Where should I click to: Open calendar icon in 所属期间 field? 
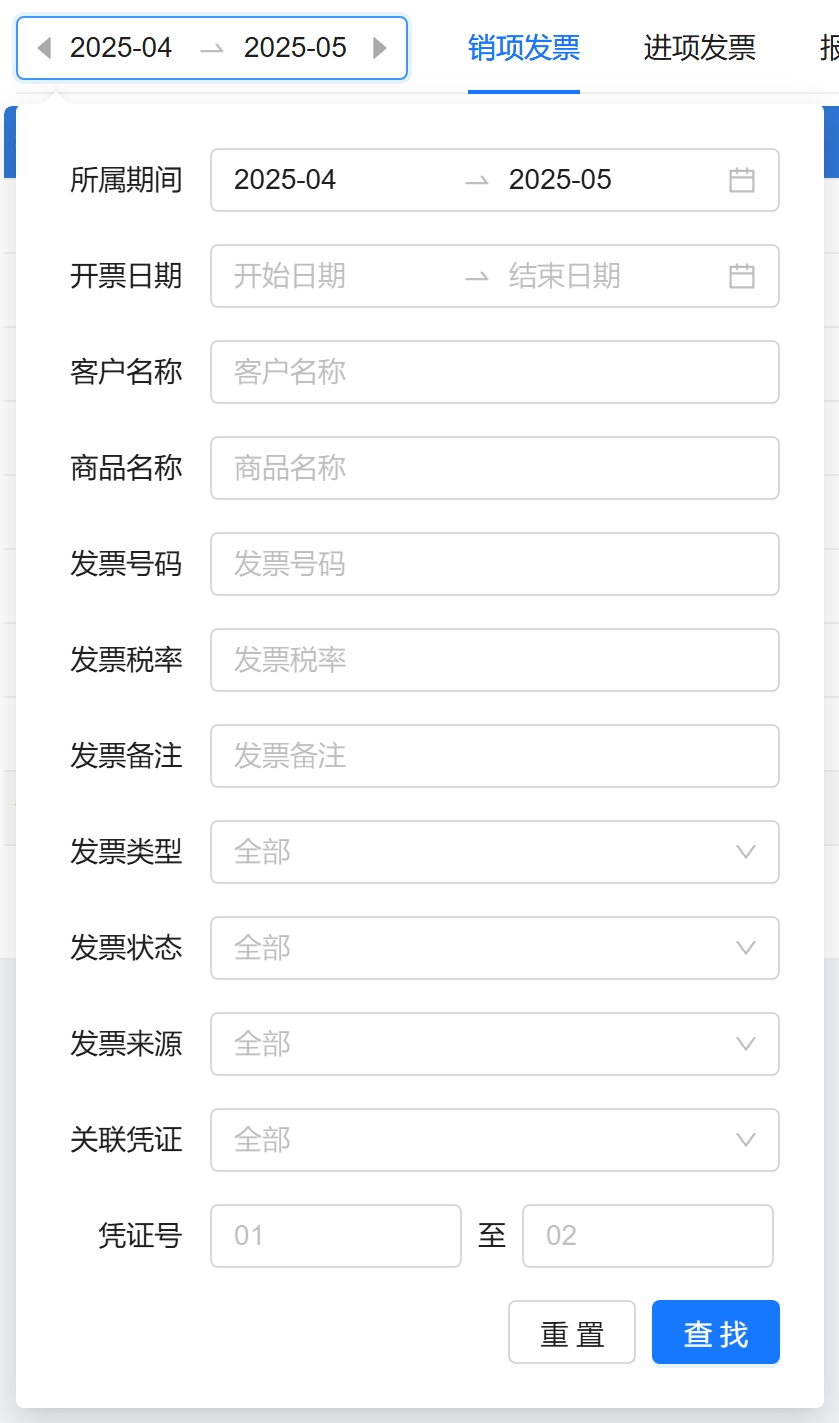click(741, 180)
